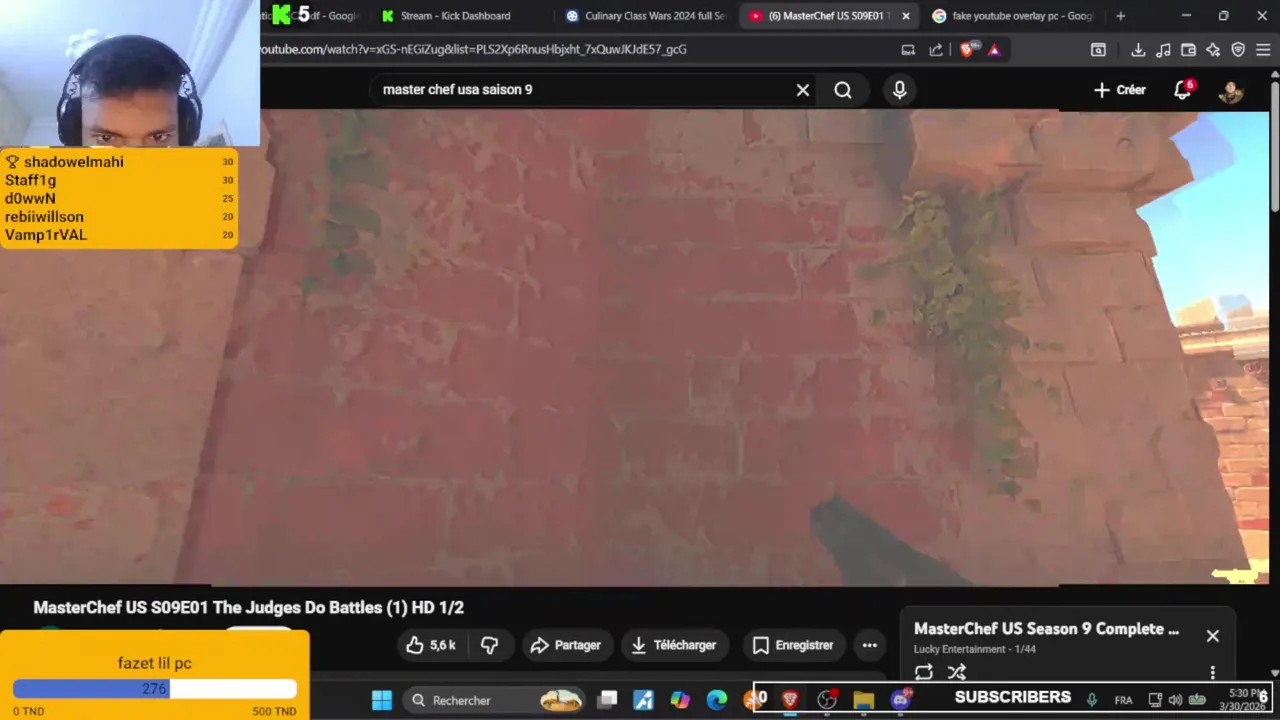This screenshot has height=720, width=1280.
Task: Like the video with thumbs up
Action: [x=431, y=645]
